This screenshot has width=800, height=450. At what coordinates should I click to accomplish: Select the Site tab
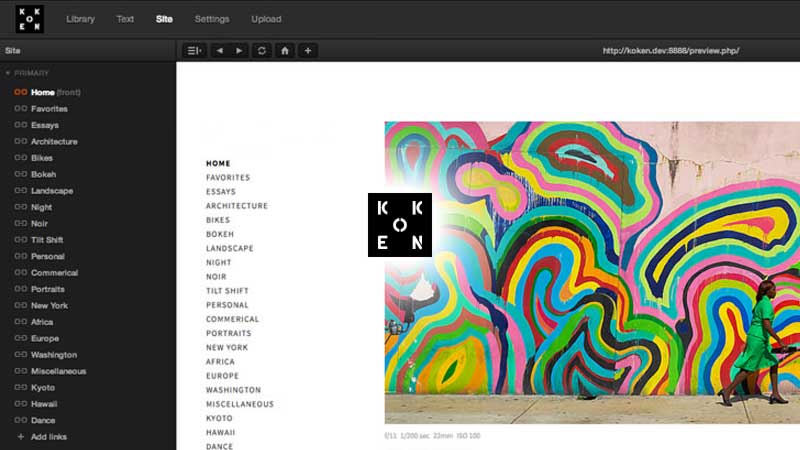[164, 19]
